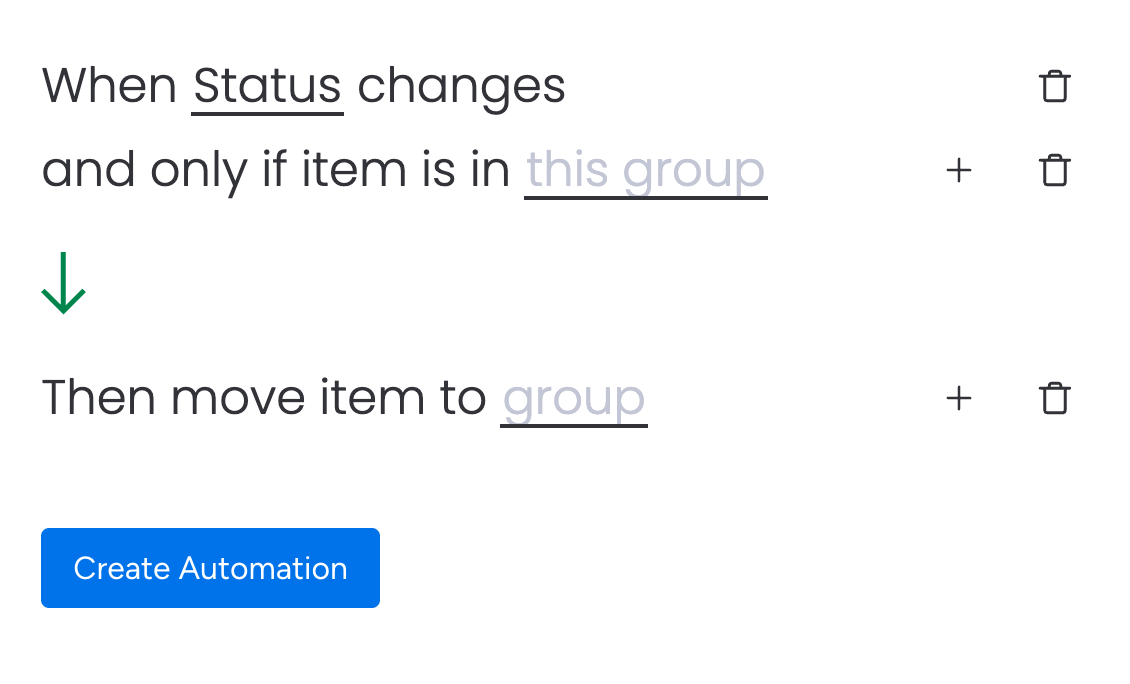Click "and" starting the condition line
1130x684 pixels.
88,171
